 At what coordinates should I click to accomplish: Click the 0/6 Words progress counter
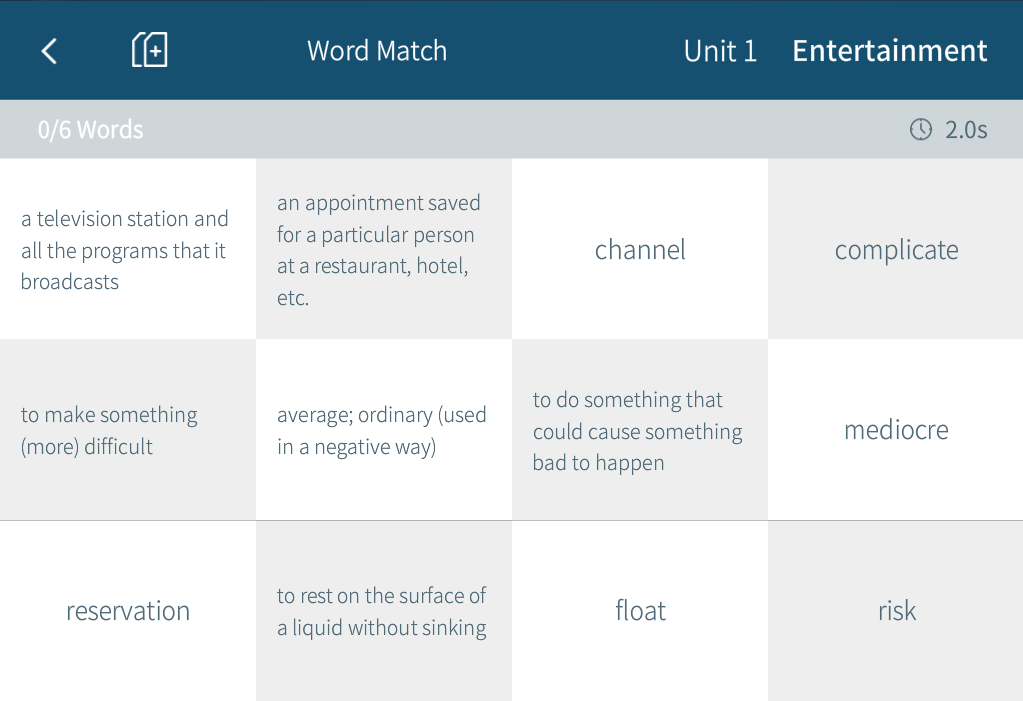(90, 130)
